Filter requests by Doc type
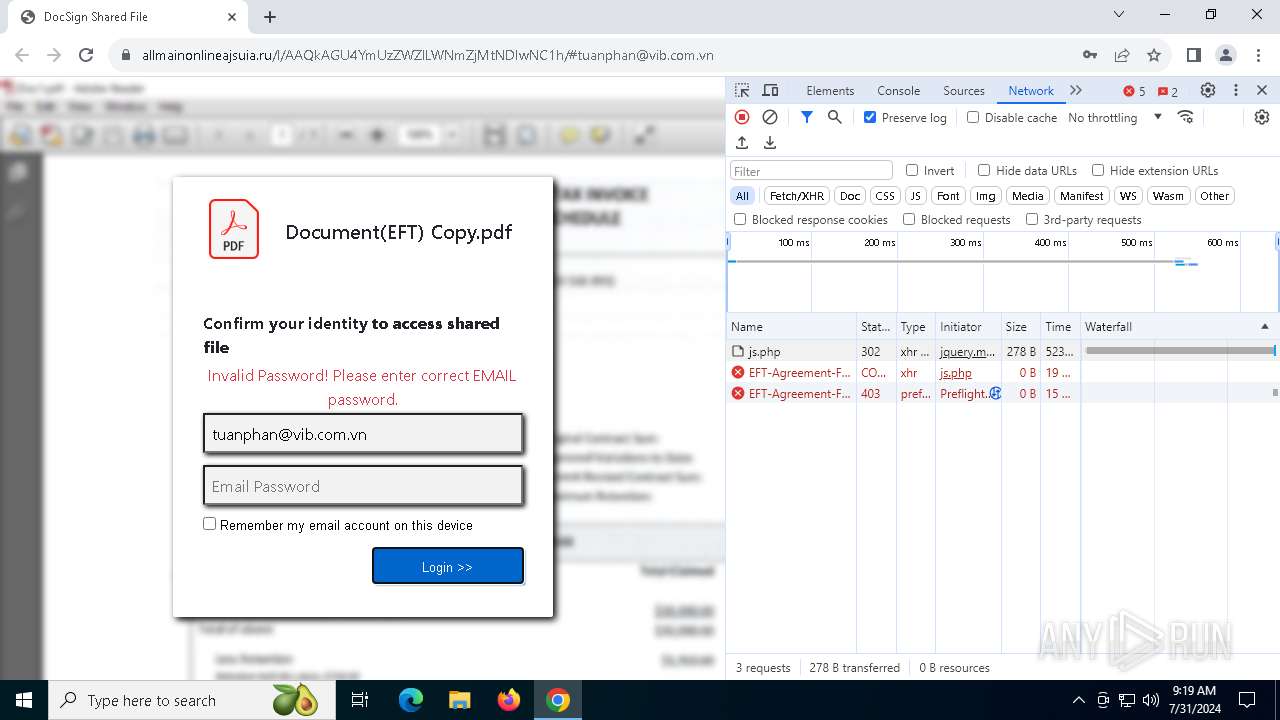The image size is (1280, 720). point(850,196)
